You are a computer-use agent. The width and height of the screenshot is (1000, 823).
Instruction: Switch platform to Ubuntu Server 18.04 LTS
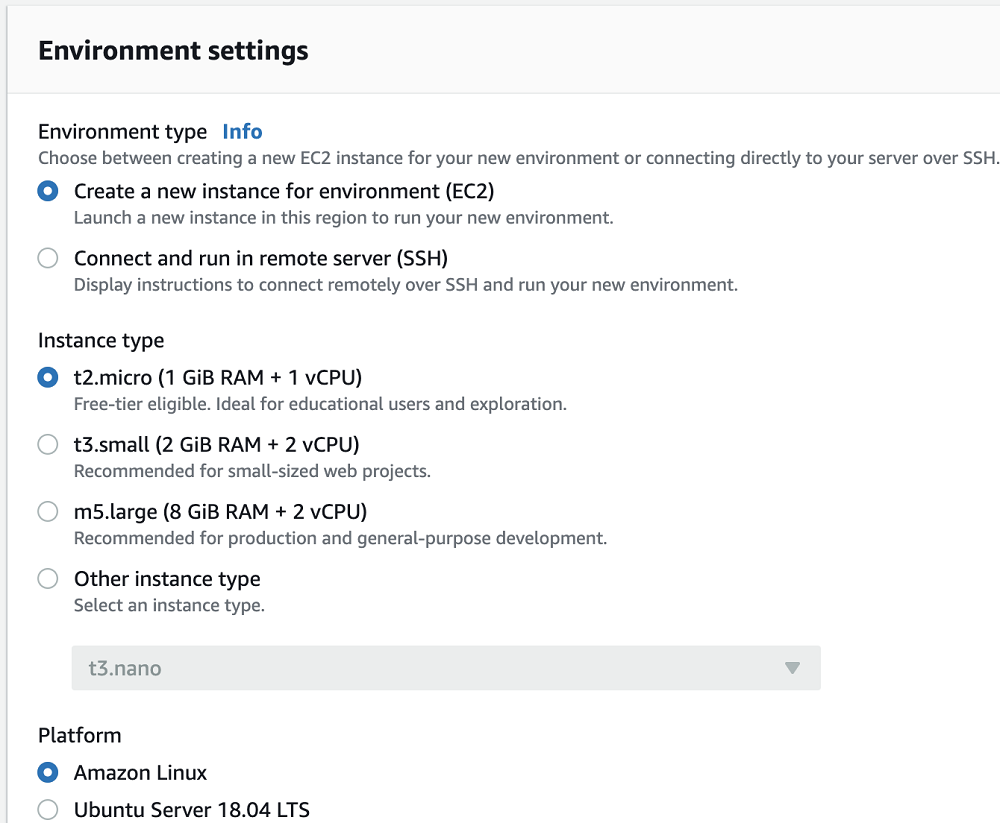(47, 810)
